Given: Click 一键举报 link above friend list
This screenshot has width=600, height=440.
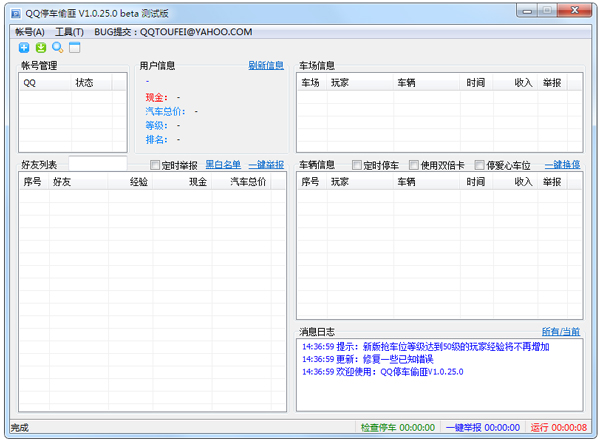Looking at the screenshot, I should point(266,165).
